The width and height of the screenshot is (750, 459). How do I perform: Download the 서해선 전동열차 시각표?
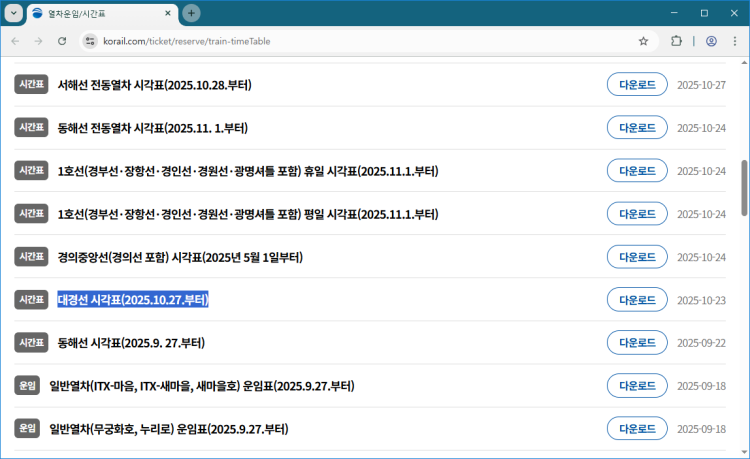click(637, 85)
